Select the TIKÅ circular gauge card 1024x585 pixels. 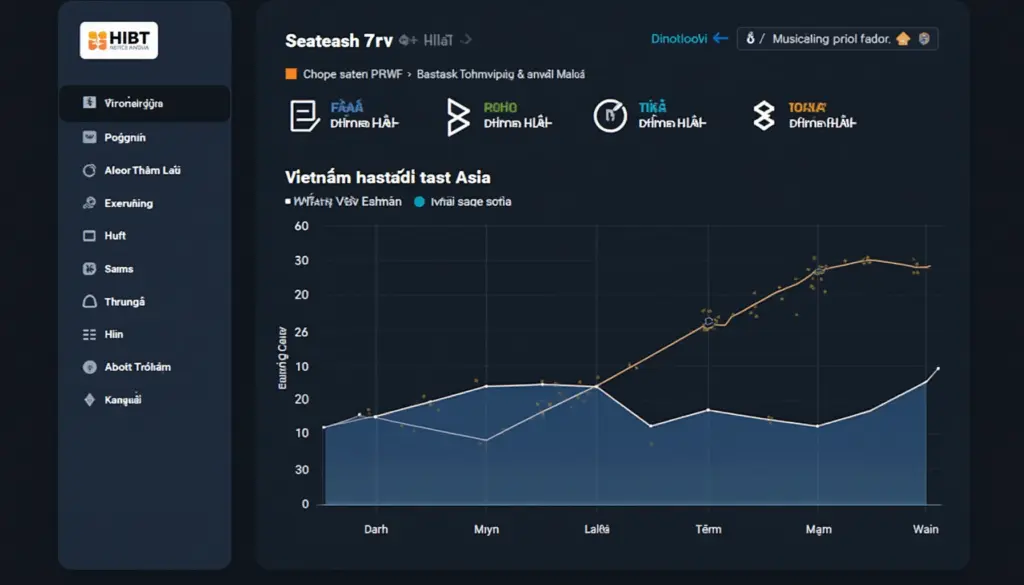point(650,116)
